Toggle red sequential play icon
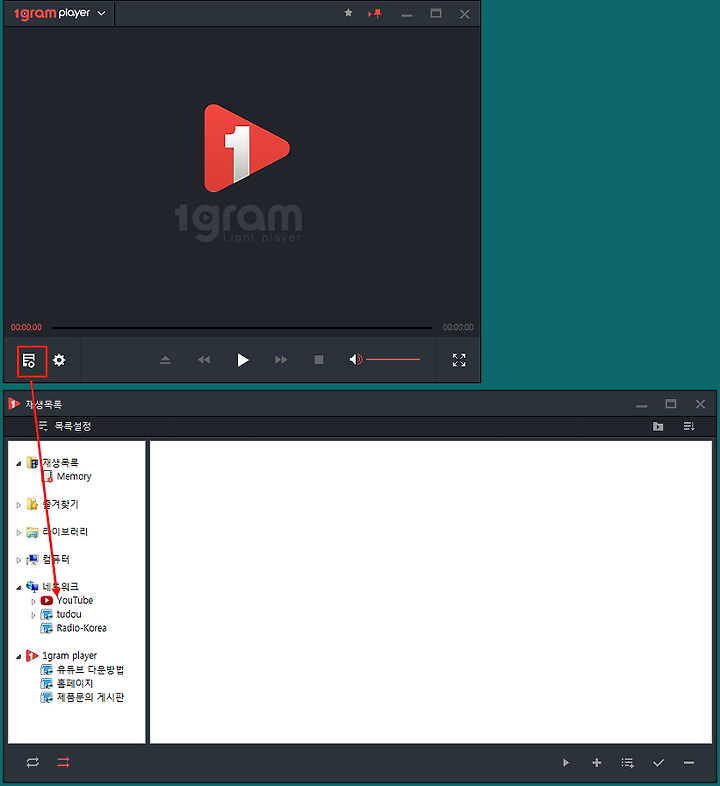This screenshot has width=720, height=786. pos(63,762)
